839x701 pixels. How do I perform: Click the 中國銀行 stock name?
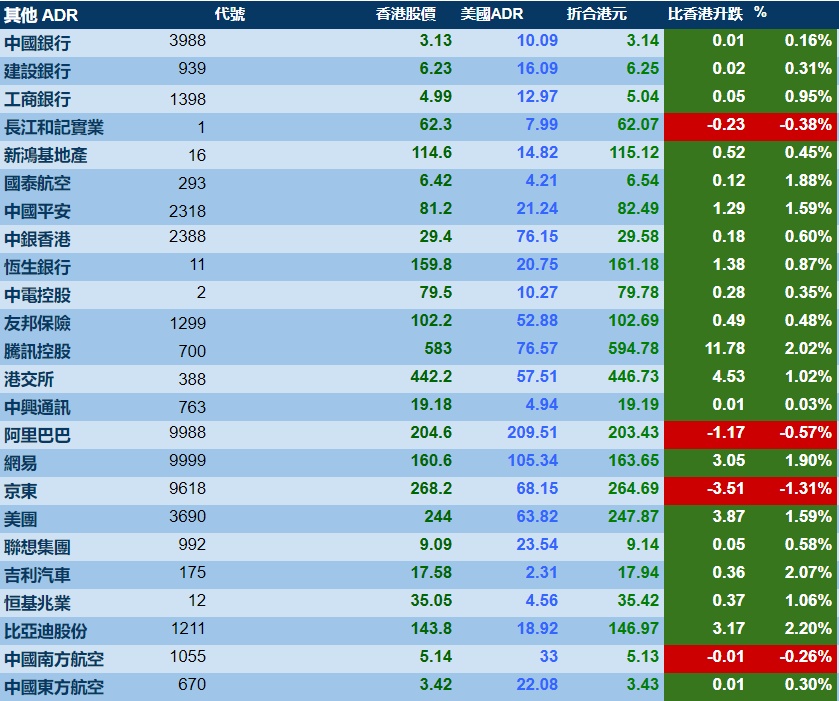(x=37, y=43)
